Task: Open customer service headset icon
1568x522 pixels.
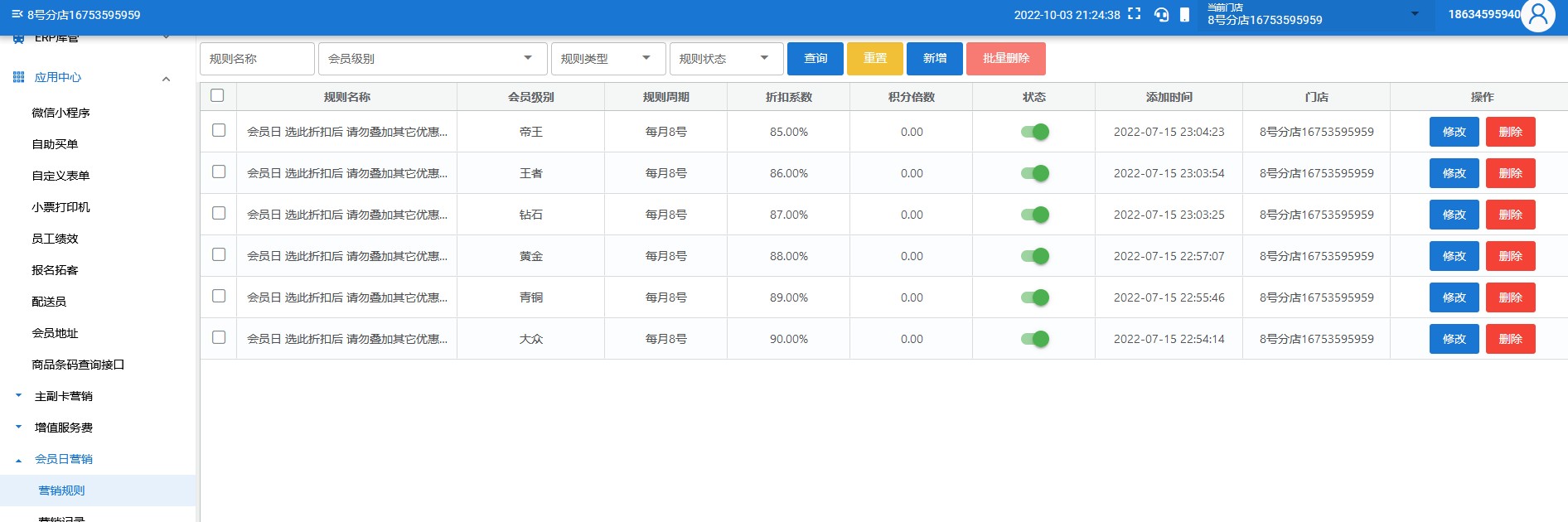Action: pos(1161,15)
